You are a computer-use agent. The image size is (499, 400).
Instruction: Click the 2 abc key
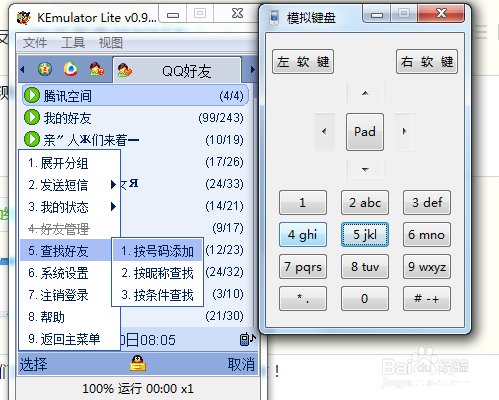[365, 203]
